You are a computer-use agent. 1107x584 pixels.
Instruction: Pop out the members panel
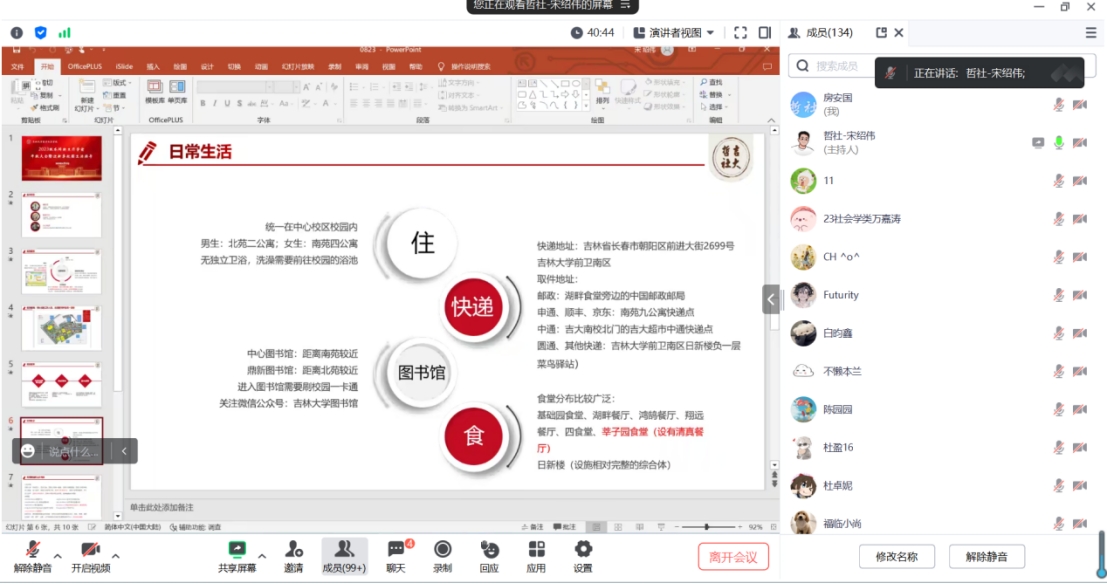tap(881, 33)
